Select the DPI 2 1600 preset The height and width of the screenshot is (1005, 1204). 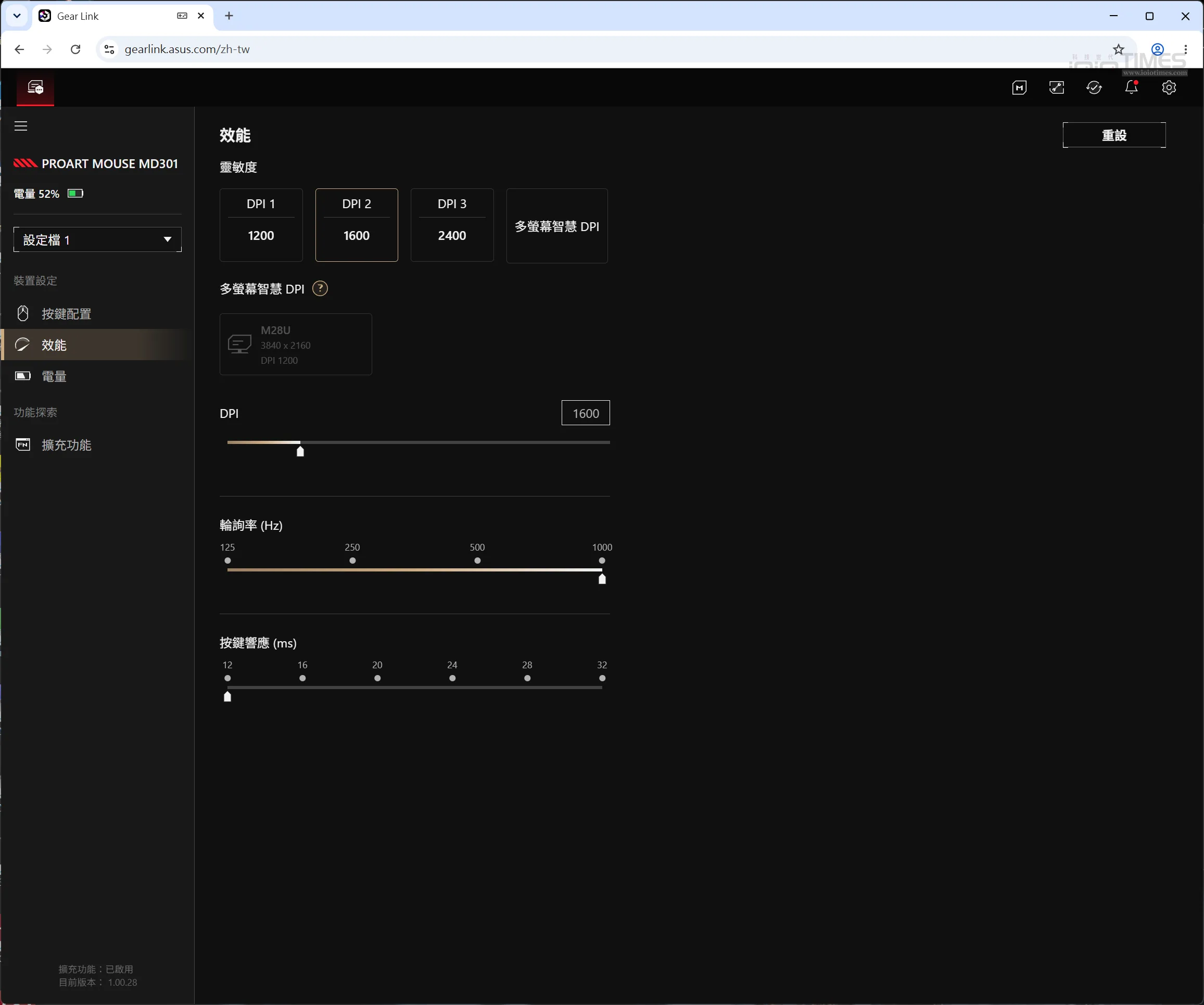357,225
